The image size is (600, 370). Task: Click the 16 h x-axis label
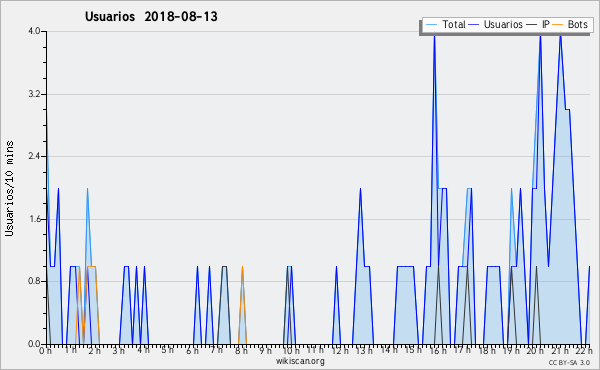point(438,350)
